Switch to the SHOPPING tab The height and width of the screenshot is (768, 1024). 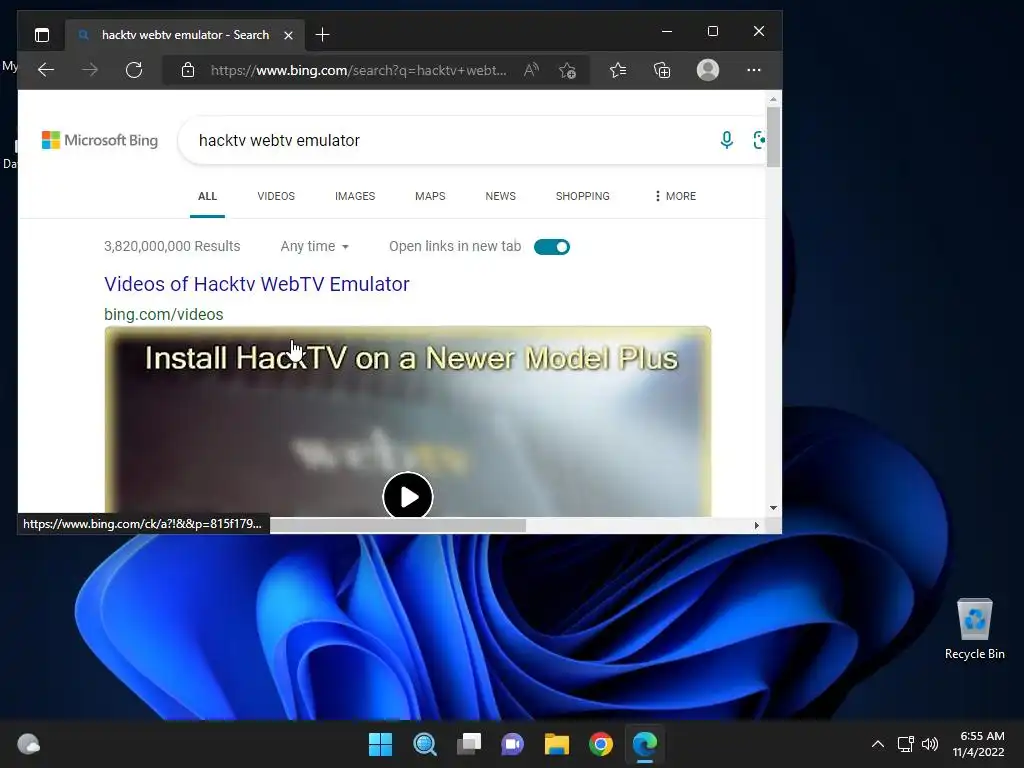[x=583, y=196]
